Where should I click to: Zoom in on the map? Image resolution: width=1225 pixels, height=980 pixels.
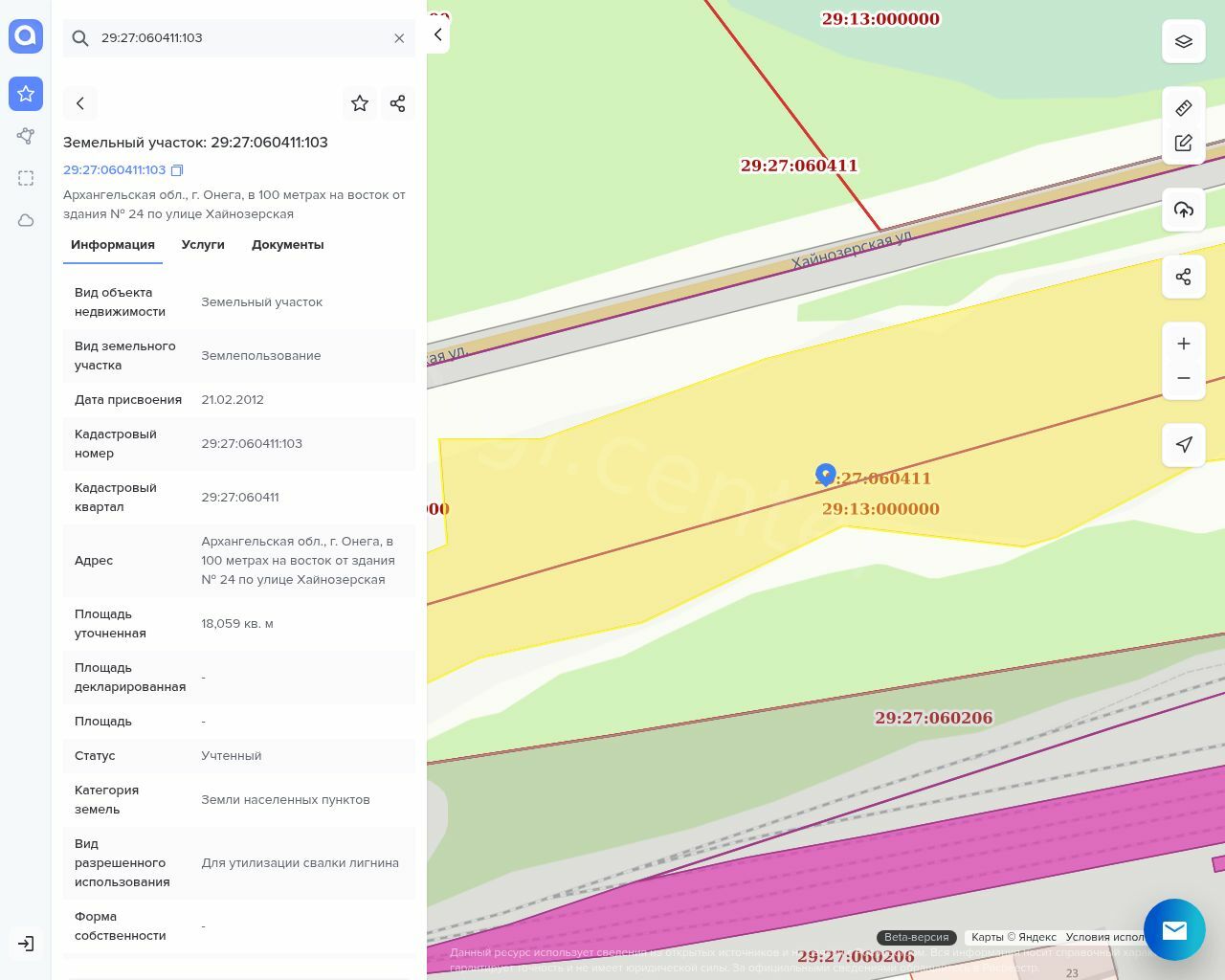click(x=1183, y=344)
